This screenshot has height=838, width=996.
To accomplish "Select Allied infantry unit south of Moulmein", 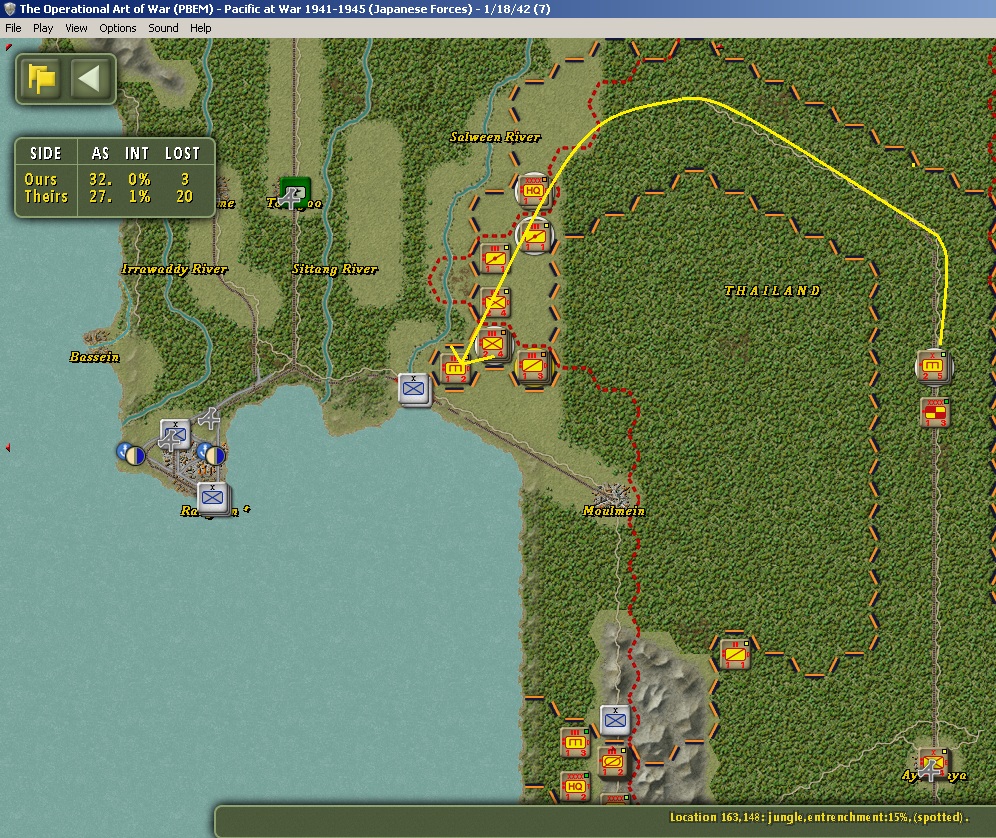I will tap(615, 720).
